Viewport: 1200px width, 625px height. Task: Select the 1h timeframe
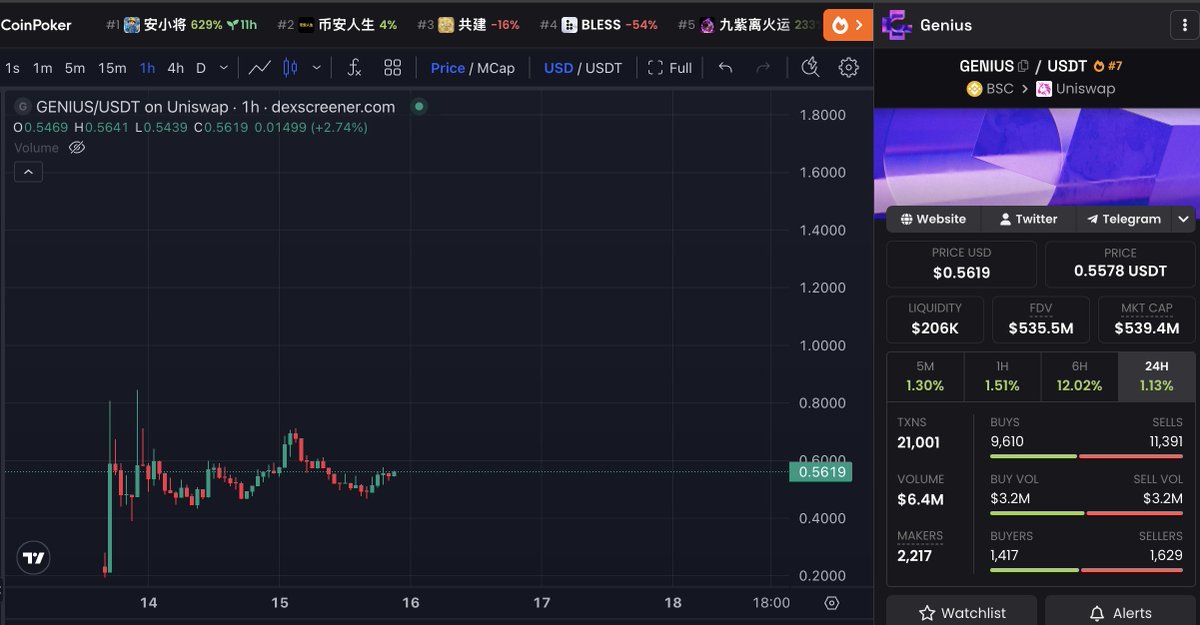coord(147,68)
